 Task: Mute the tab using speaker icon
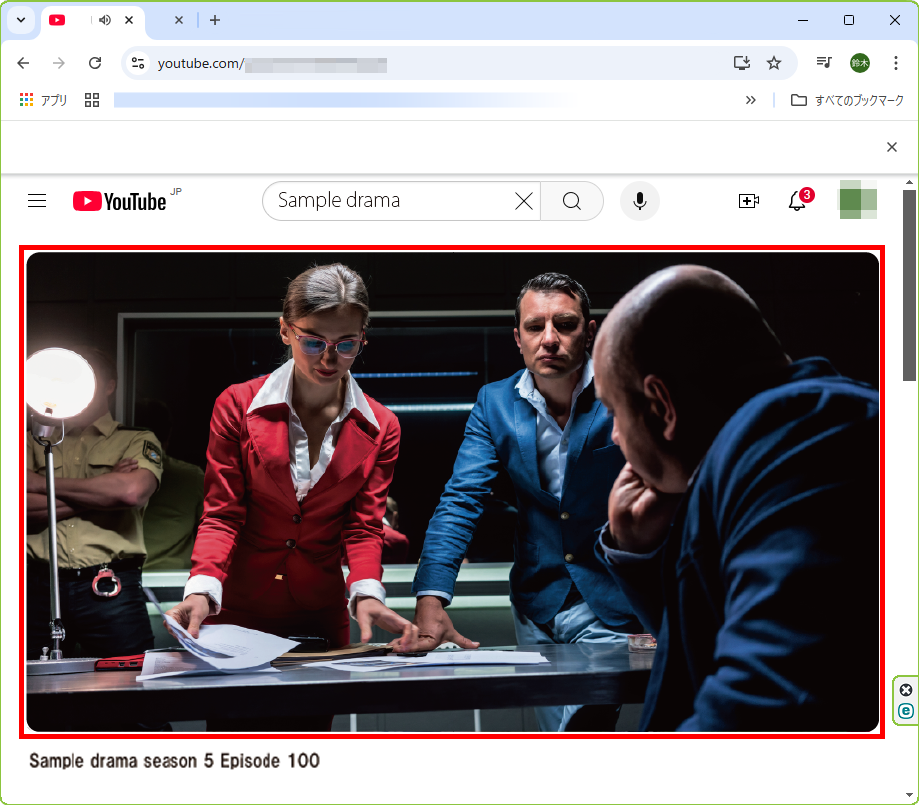(105, 20)
